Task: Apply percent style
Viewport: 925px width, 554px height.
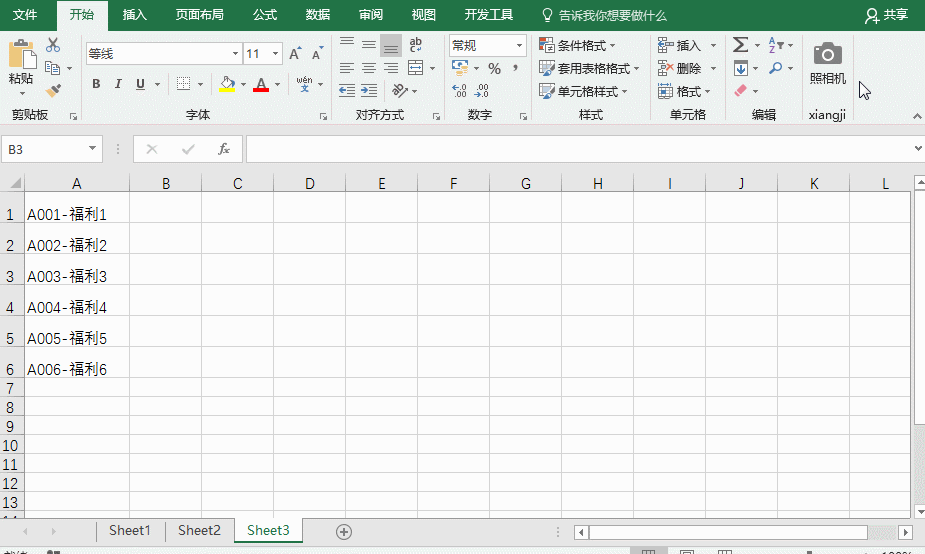Action: [x=494, y=68]
